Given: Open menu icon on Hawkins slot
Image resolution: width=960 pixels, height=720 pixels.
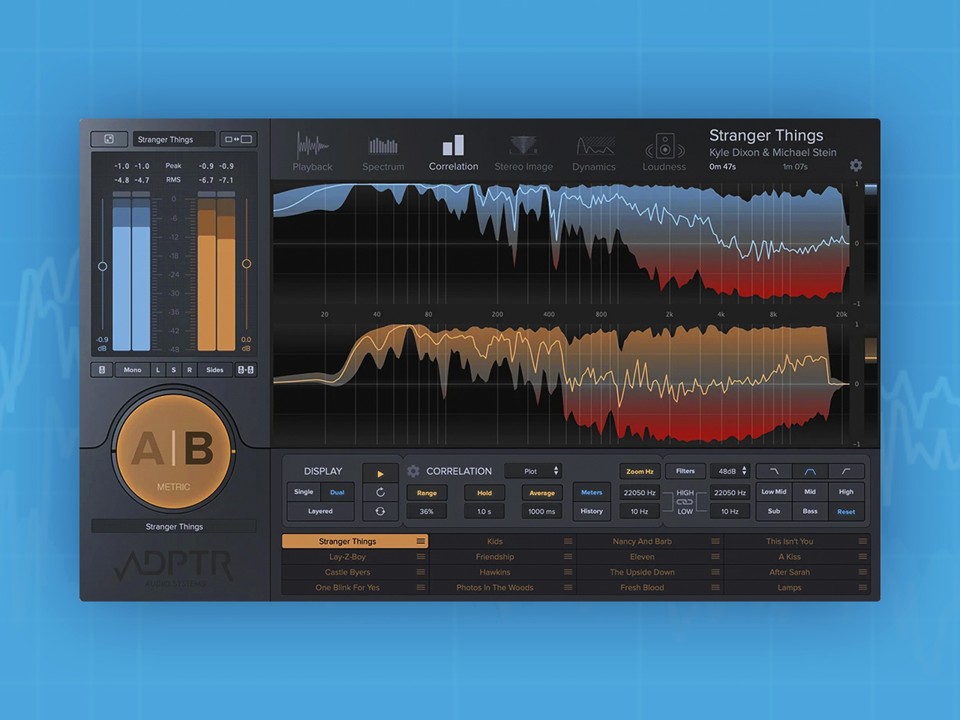Looking at the screenshot, I should tap(568, 572).
